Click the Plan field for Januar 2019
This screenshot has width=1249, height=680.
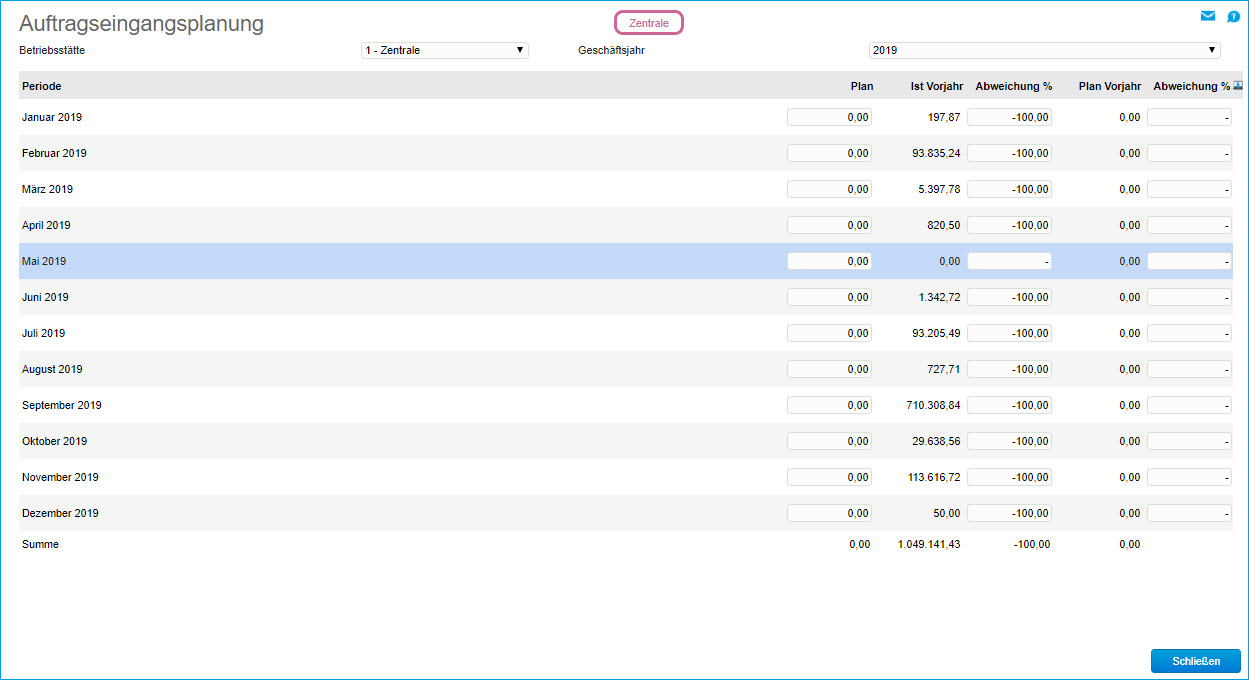tap(829, 117)
